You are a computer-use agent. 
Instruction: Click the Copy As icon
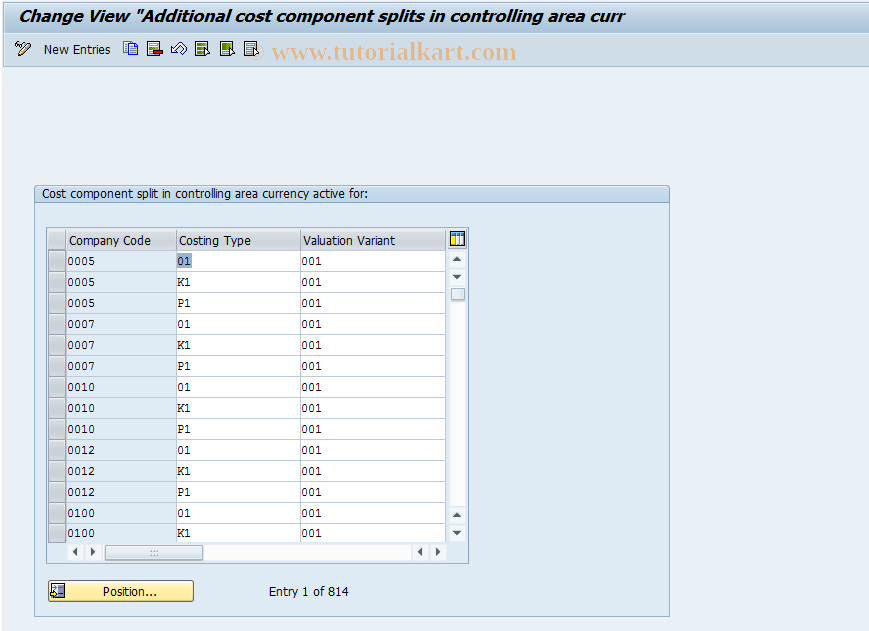(131, 49)
